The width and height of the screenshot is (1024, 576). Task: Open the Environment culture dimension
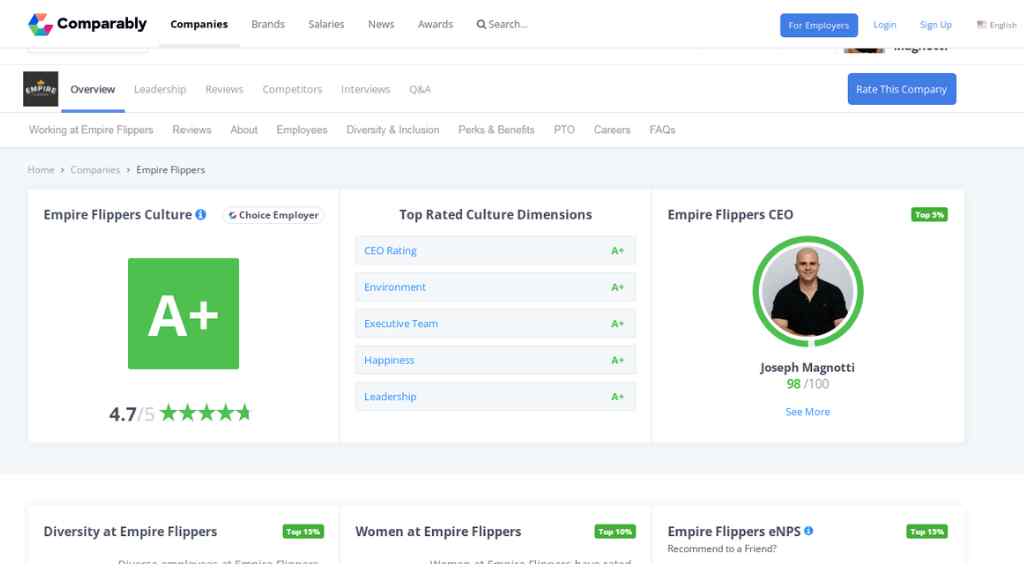point(495,287)
